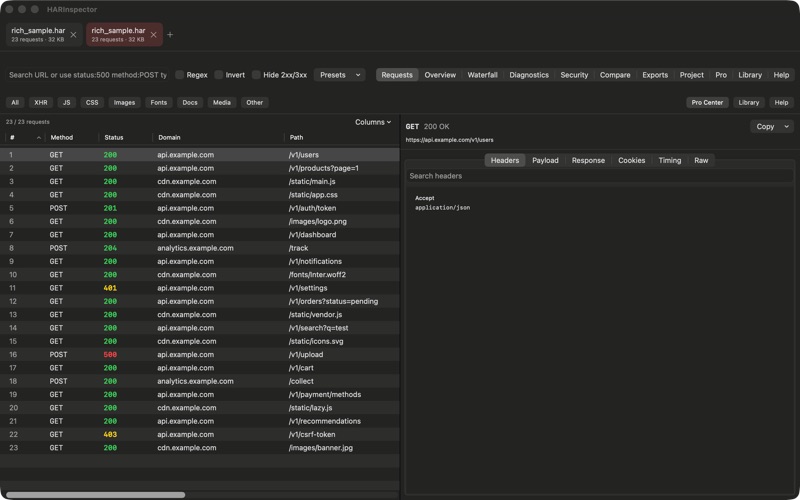The image size is (800, 500).
Task: Open the Raw detail tab
Action: tap(701, 160)
